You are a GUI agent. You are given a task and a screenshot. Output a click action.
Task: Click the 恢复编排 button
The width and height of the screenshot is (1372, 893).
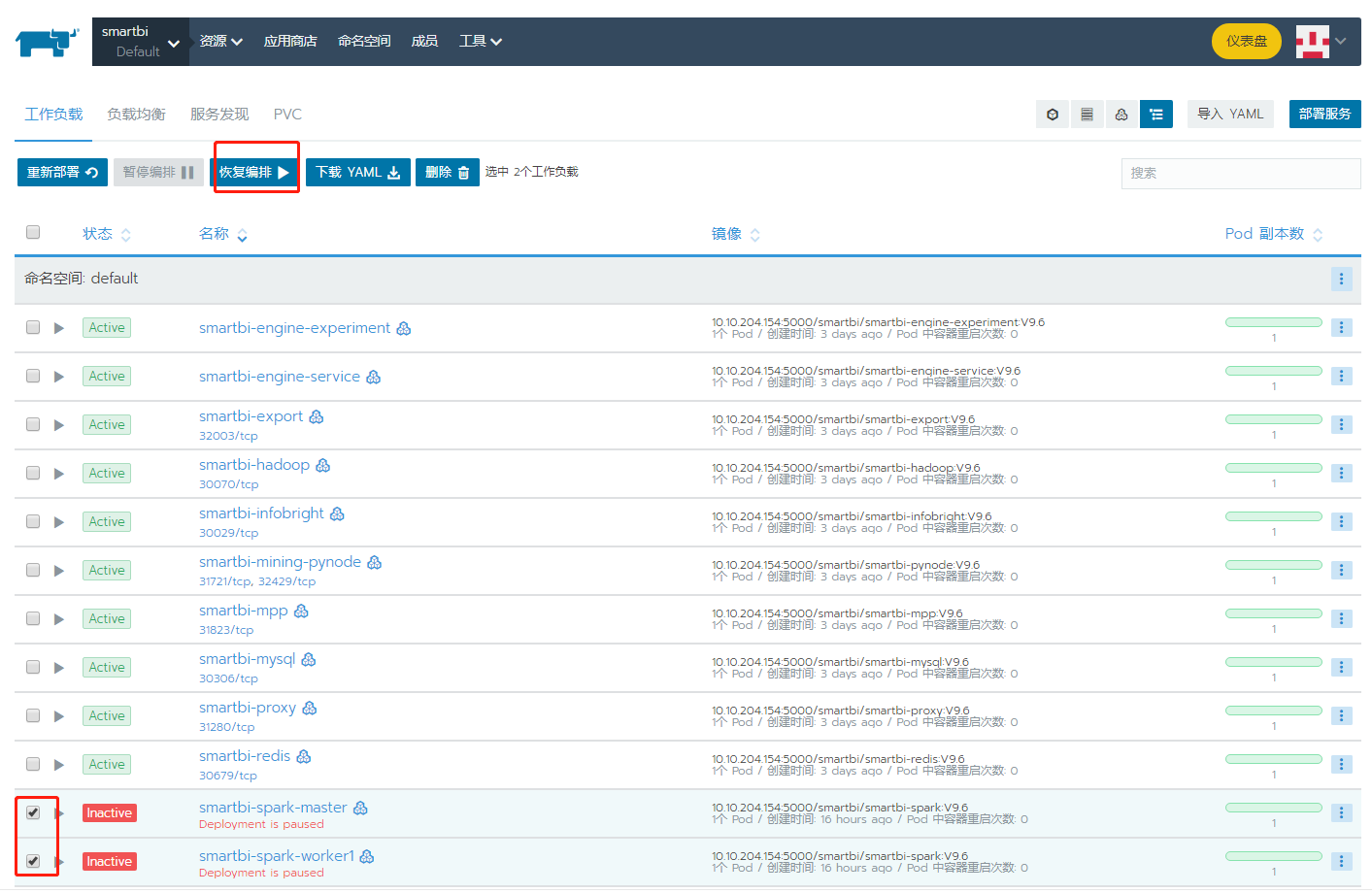(254, 172)
